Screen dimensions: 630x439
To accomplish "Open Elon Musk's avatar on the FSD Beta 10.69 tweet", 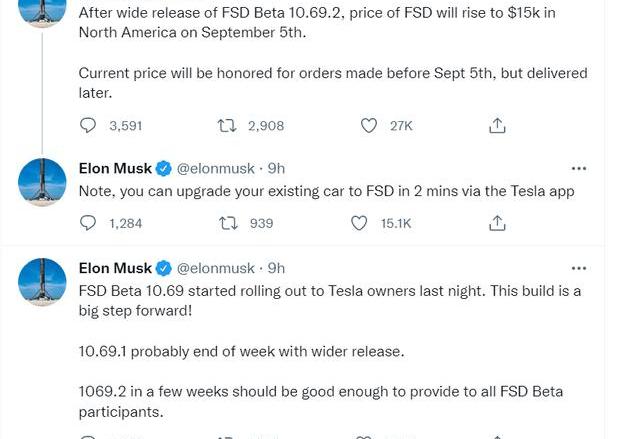I will [x=42, y=282].
